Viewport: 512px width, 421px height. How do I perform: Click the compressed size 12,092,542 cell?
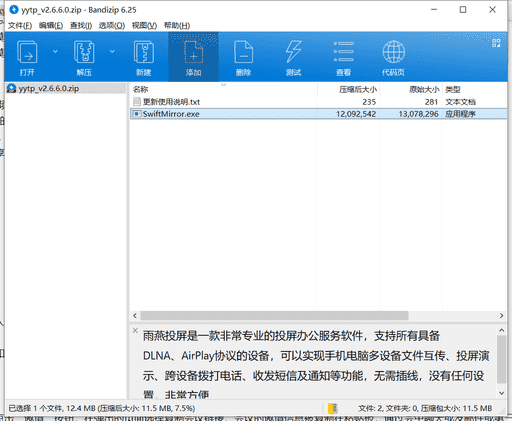pos(356,114)
